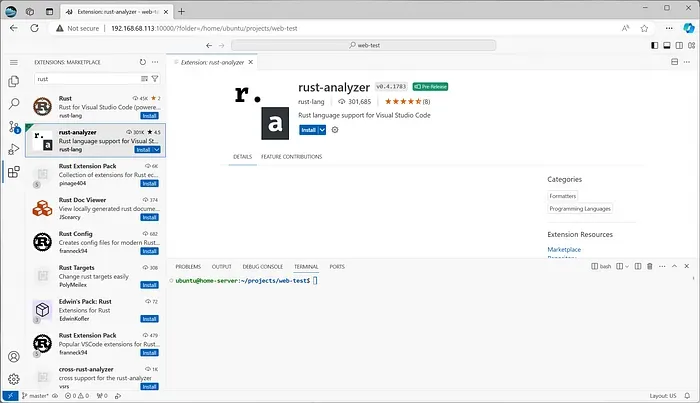
Task: Close the bottom terminal panel
Action: pyautogui.click(x=687, y=266)
